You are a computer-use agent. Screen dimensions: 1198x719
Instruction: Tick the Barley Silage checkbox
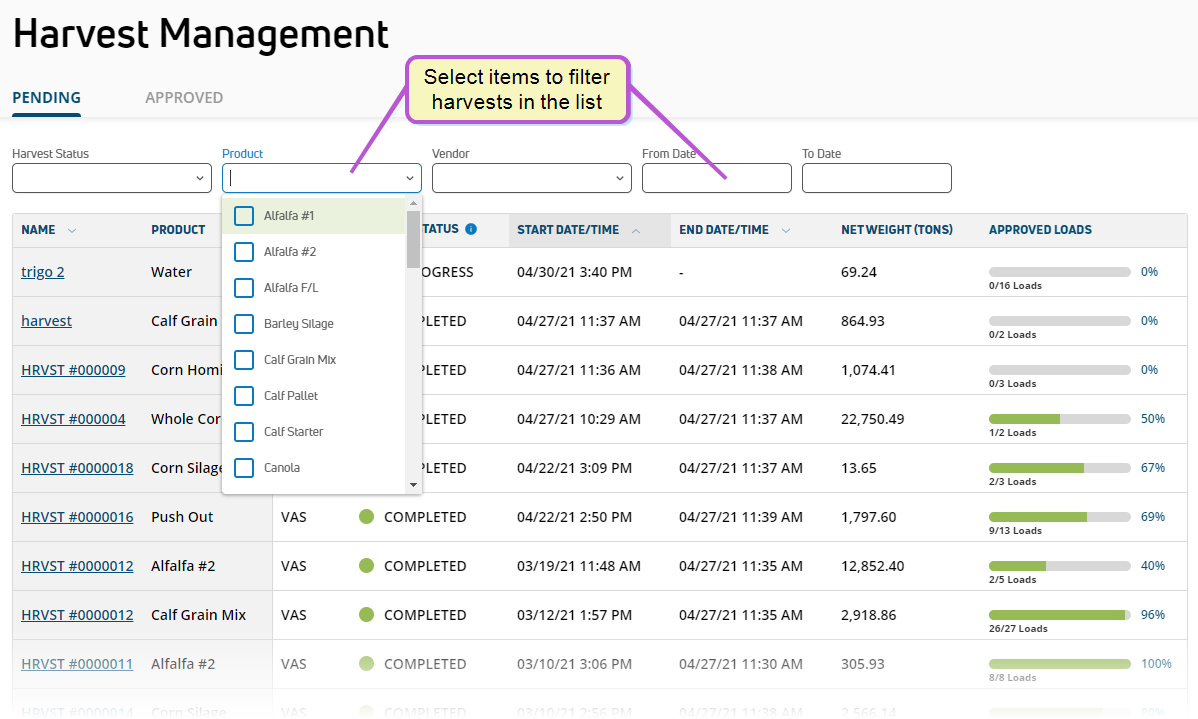click(244, 323)
